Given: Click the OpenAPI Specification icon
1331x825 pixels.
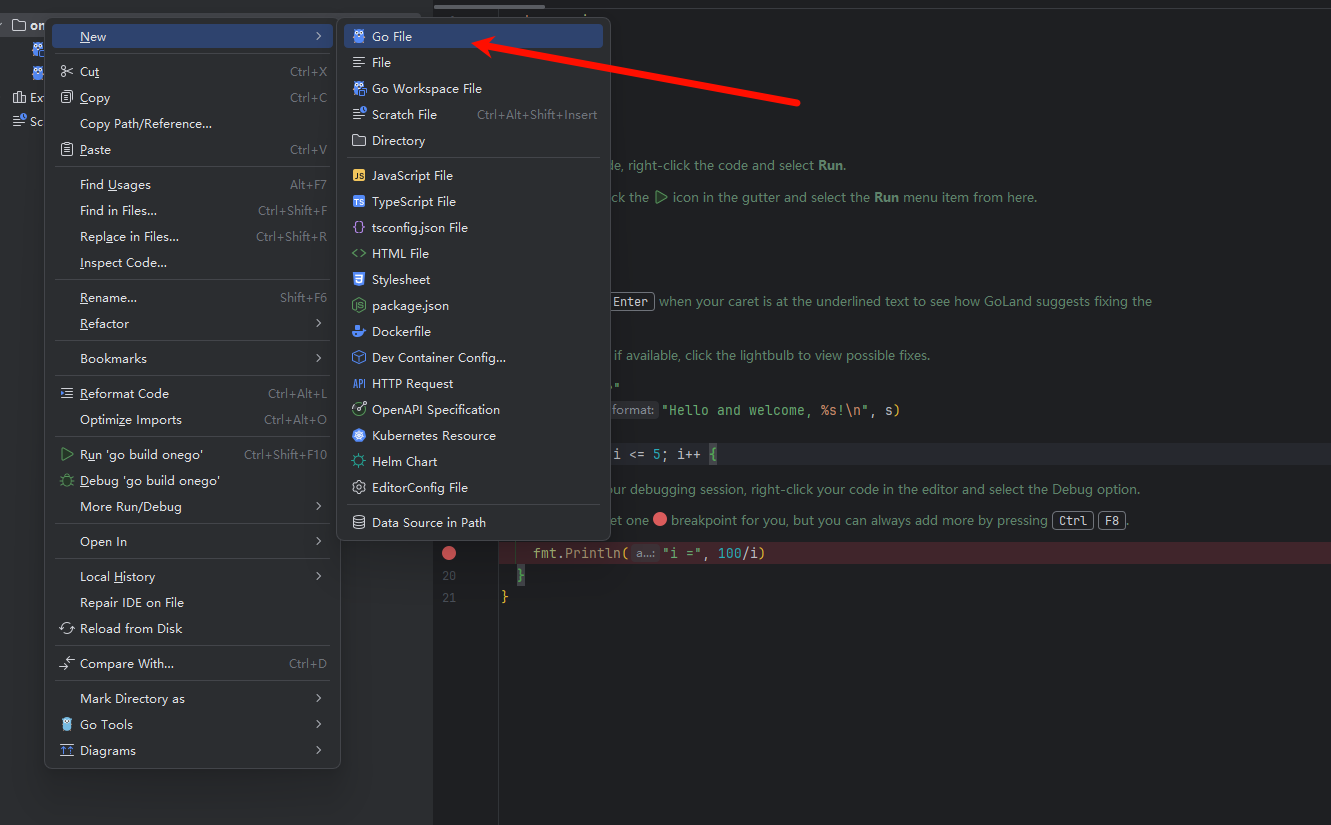Looking at the screenshot, I should click(x=359, y=409).
